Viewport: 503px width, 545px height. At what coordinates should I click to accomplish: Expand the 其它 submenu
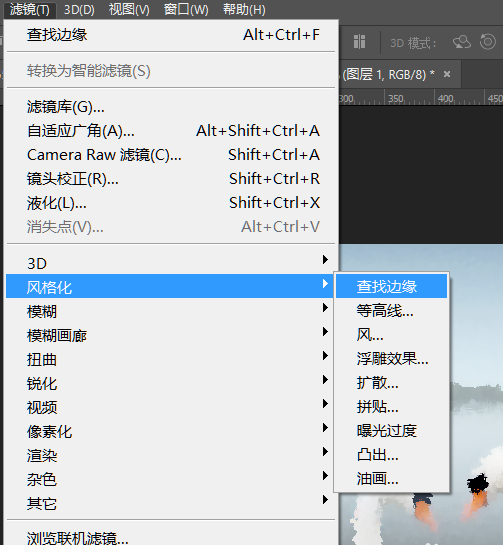click(x=172, y=503)
